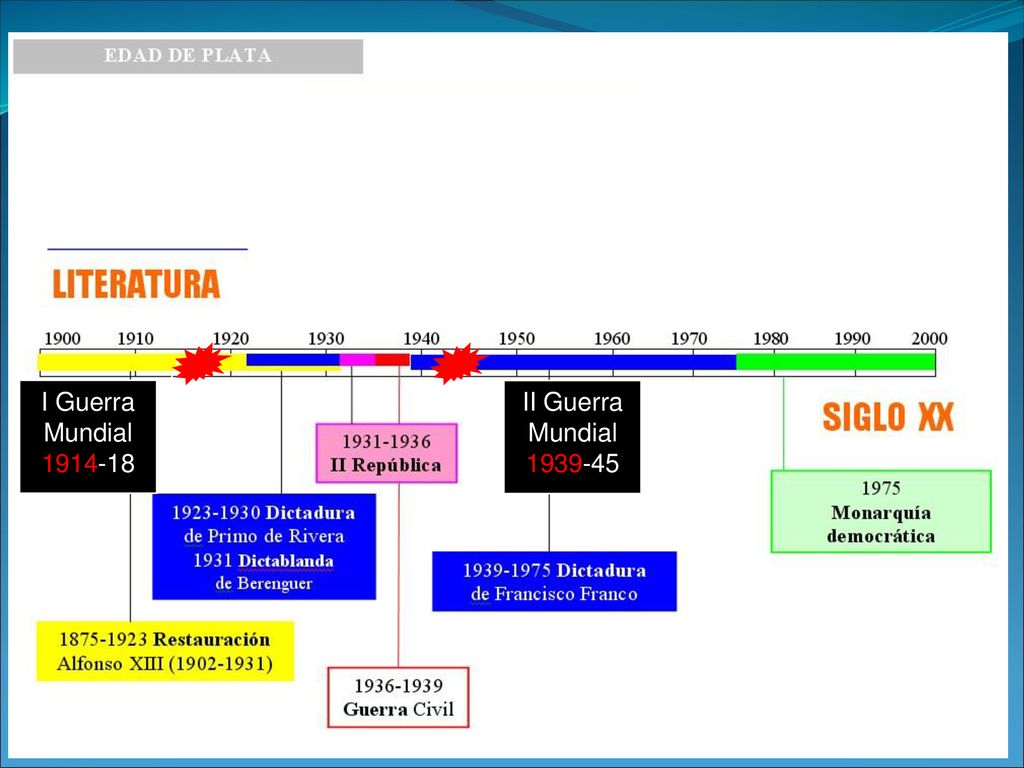Click the red starburst near 1940

458,363
